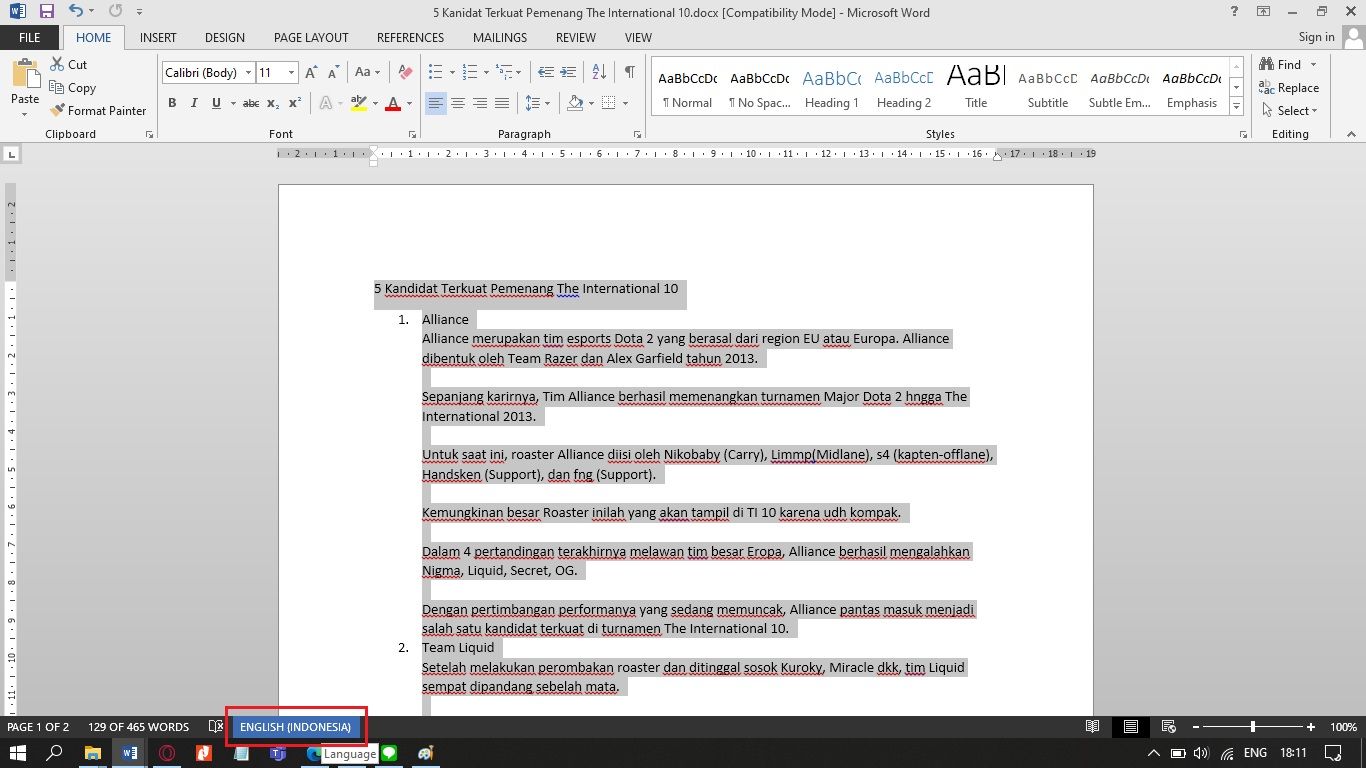Open the Clipboard pane launcher
The width and height of the screenshot is (1366, 768).
pos(149,134)
